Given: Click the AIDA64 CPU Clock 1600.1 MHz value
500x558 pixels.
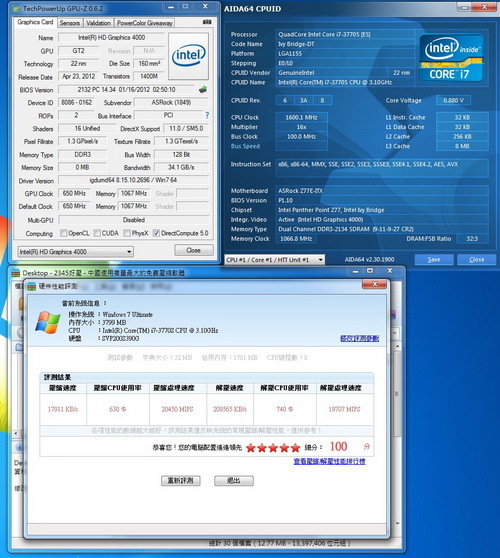Looking at the screenshot, I should click(x=301, y=117).
